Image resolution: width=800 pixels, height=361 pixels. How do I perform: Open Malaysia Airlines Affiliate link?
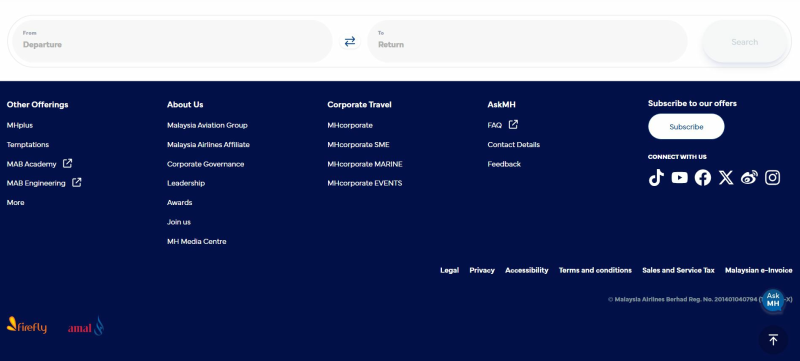coord(208,145)
